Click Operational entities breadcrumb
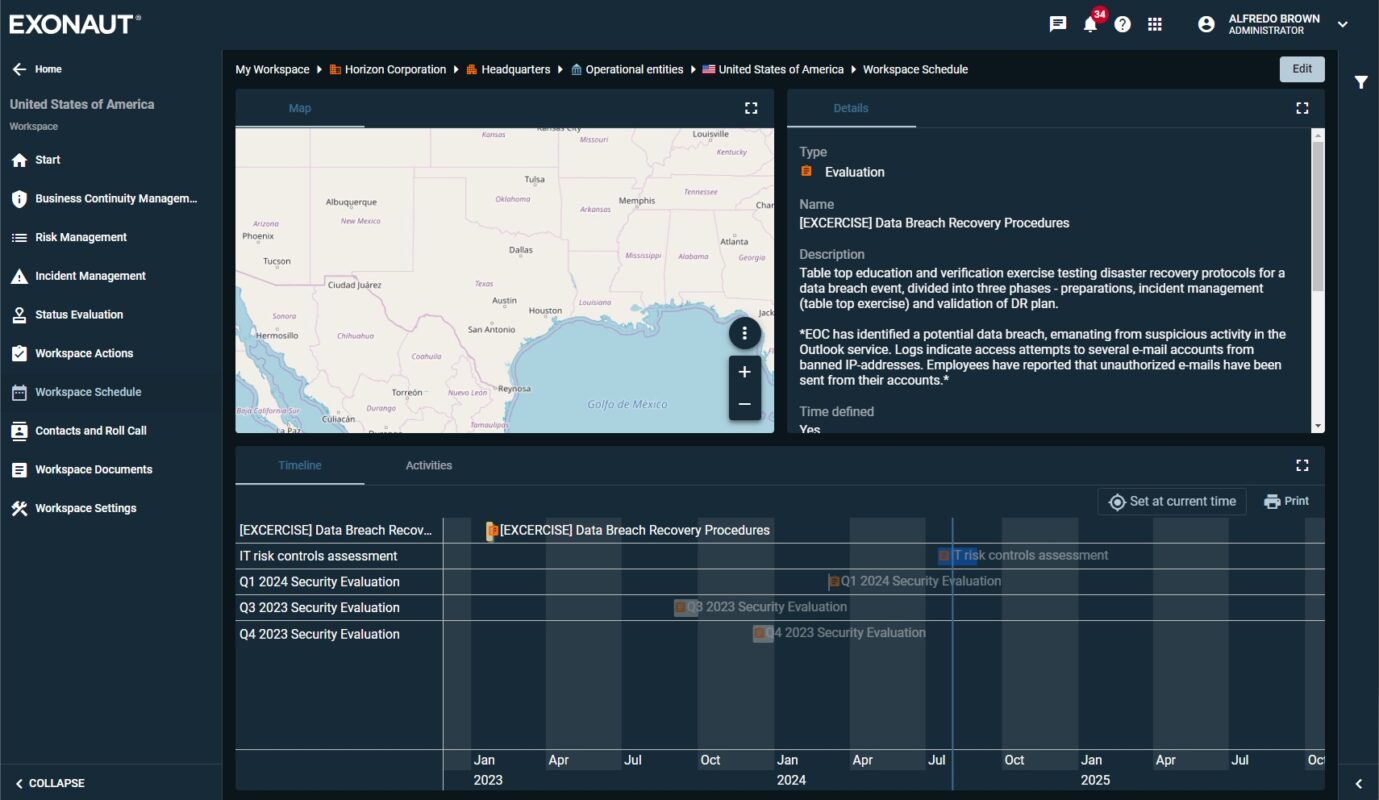The height and width of the screenshot is (800, 1379). pos(627,69)
